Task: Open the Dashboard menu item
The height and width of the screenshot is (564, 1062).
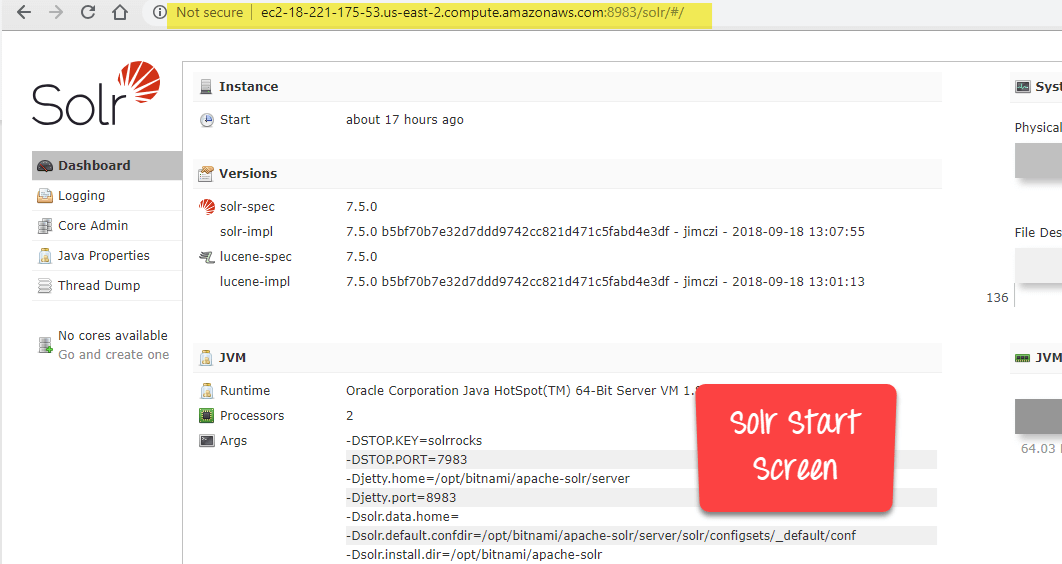Action: (x=94, y=166)
